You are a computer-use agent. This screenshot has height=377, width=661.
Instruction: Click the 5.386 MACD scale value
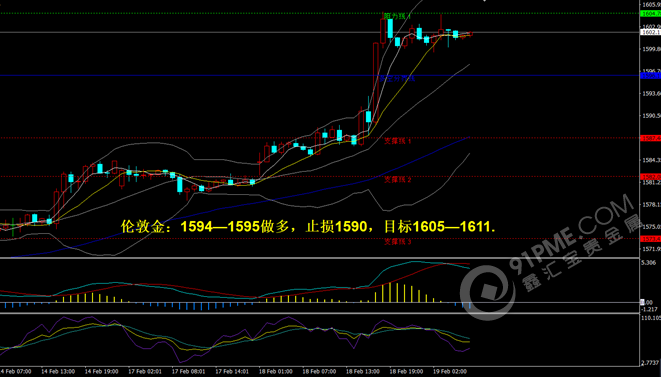pyautogui.click(x=648, y=263)
